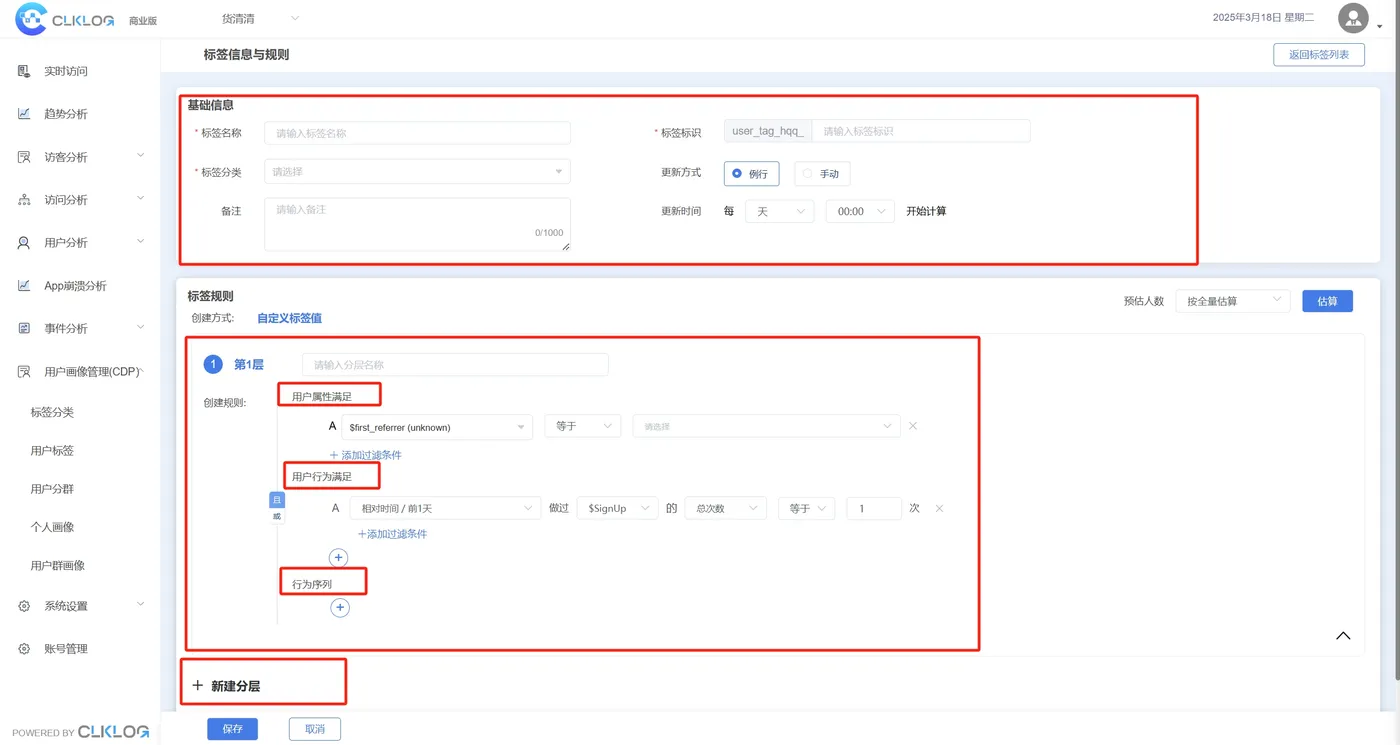Click the 返回标签列表 button
The height and width of the screenshot is (745, 1400).
1319,55
